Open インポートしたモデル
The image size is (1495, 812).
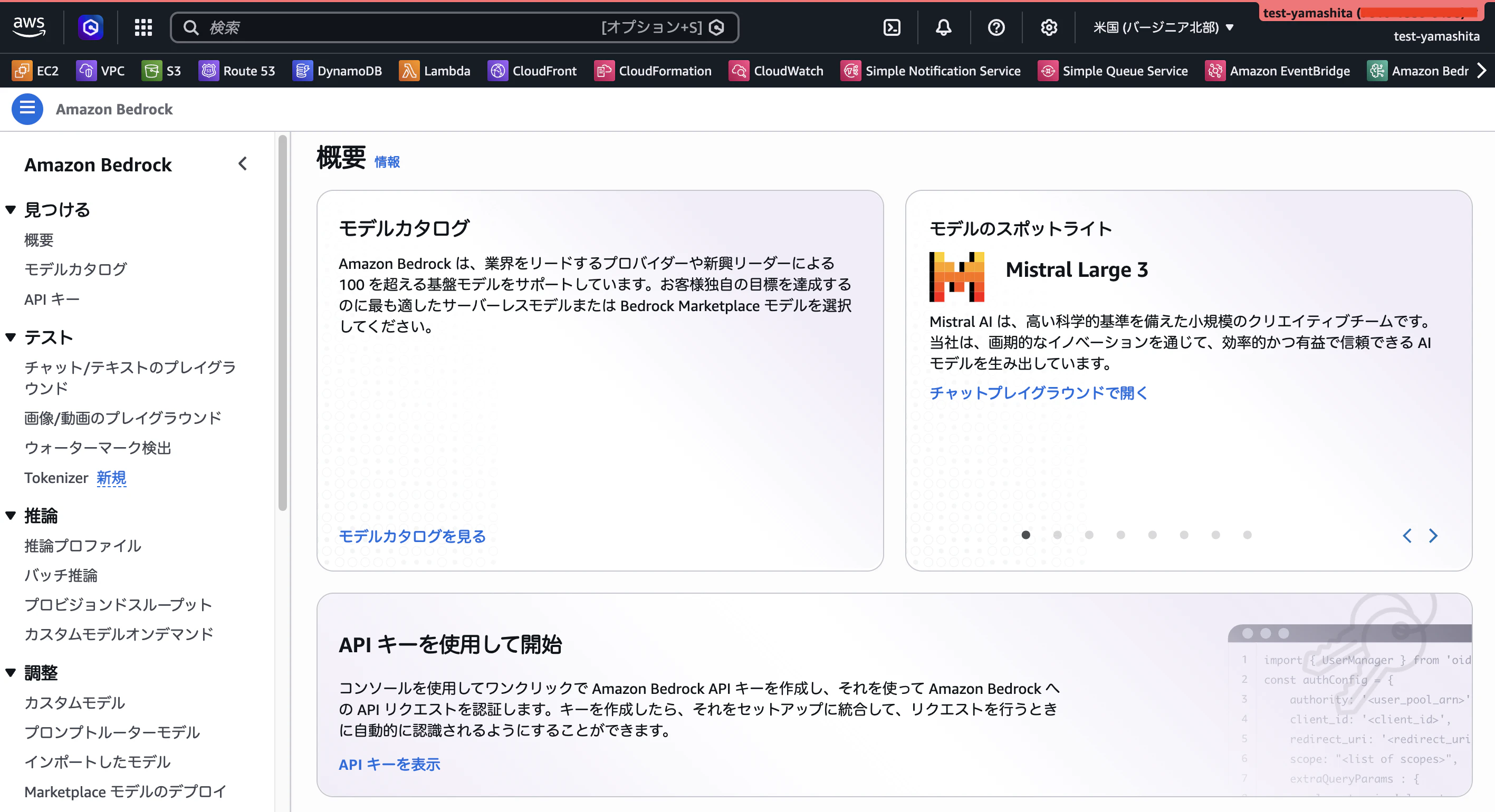click(x=98, y=761)
